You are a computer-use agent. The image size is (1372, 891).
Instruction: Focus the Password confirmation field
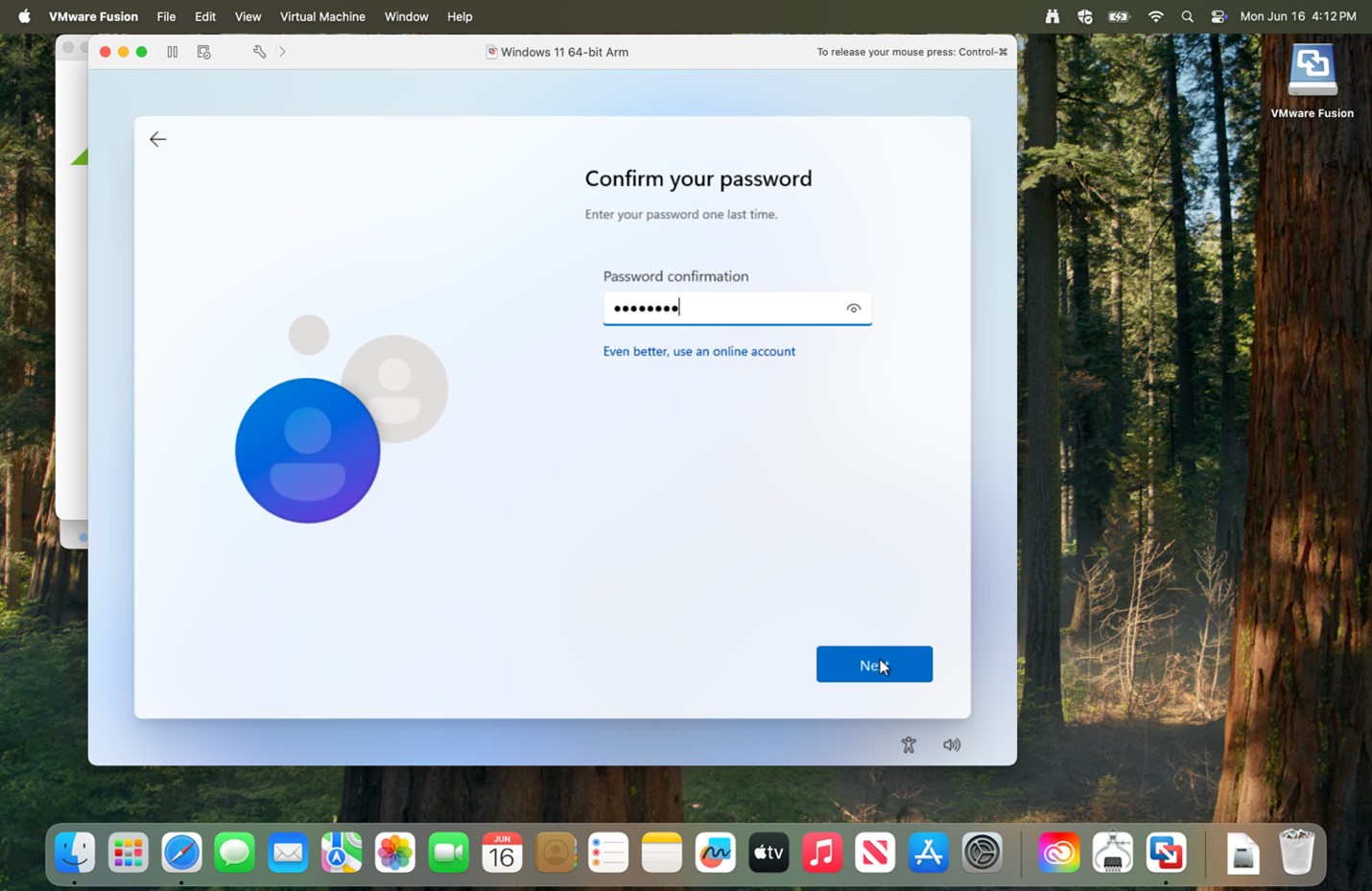[x=737, y=309]
